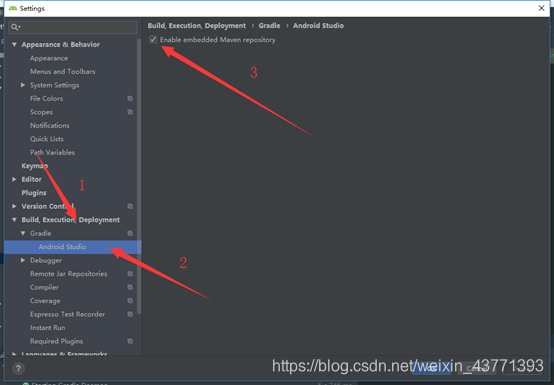Screen dimensions: 554x385
Task: Toggle Enable embedded Maven repository checkbox
Action: click(x=153, y=40)
